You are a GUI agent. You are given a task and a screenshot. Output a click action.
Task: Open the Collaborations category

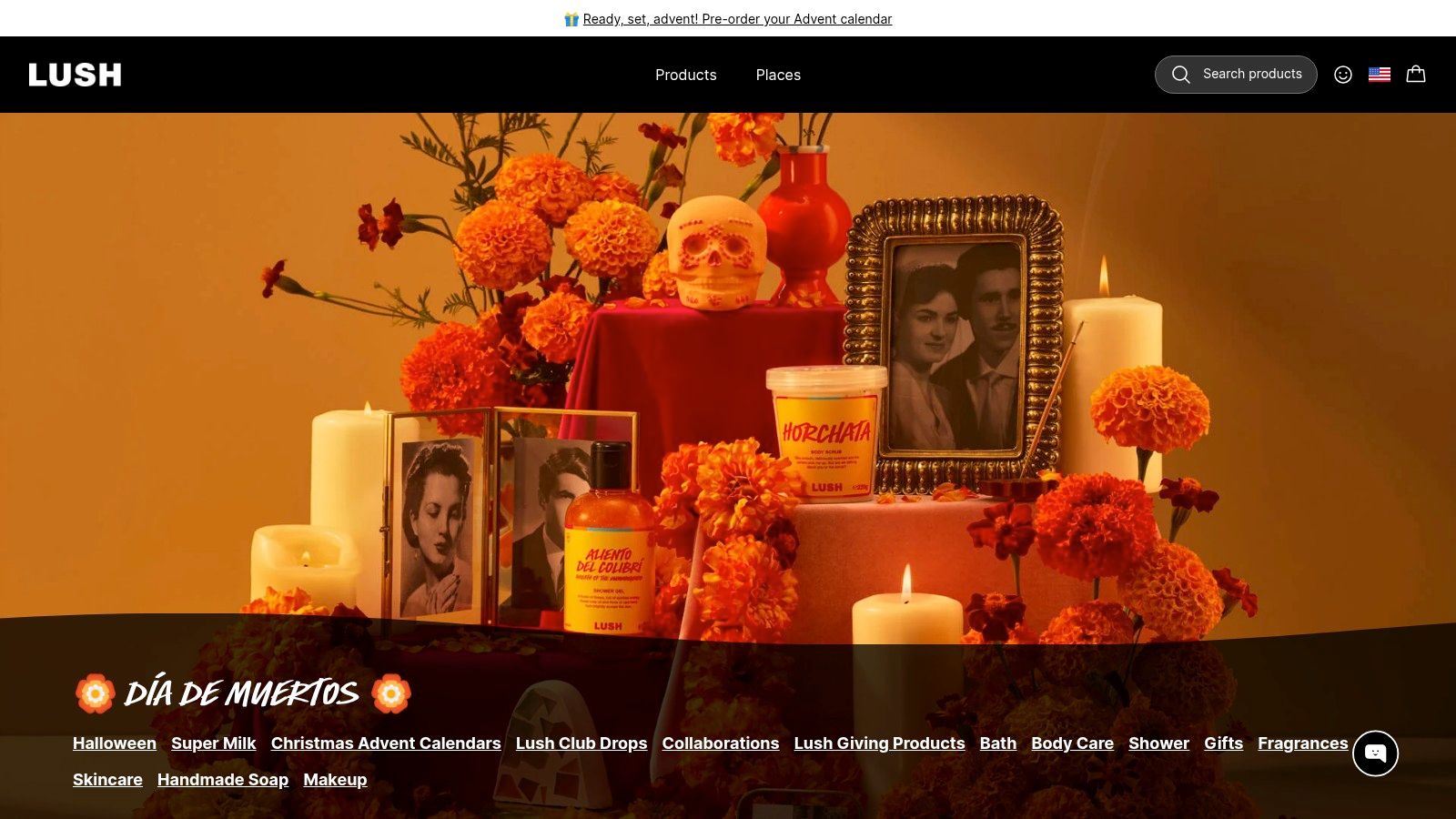click(721, 743)
